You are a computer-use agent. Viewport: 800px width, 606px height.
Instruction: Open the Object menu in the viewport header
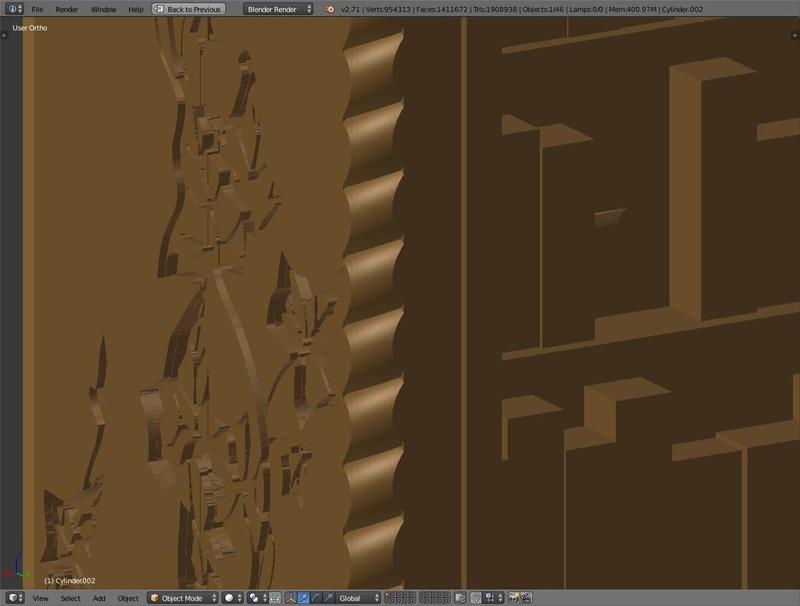[128, 597]
